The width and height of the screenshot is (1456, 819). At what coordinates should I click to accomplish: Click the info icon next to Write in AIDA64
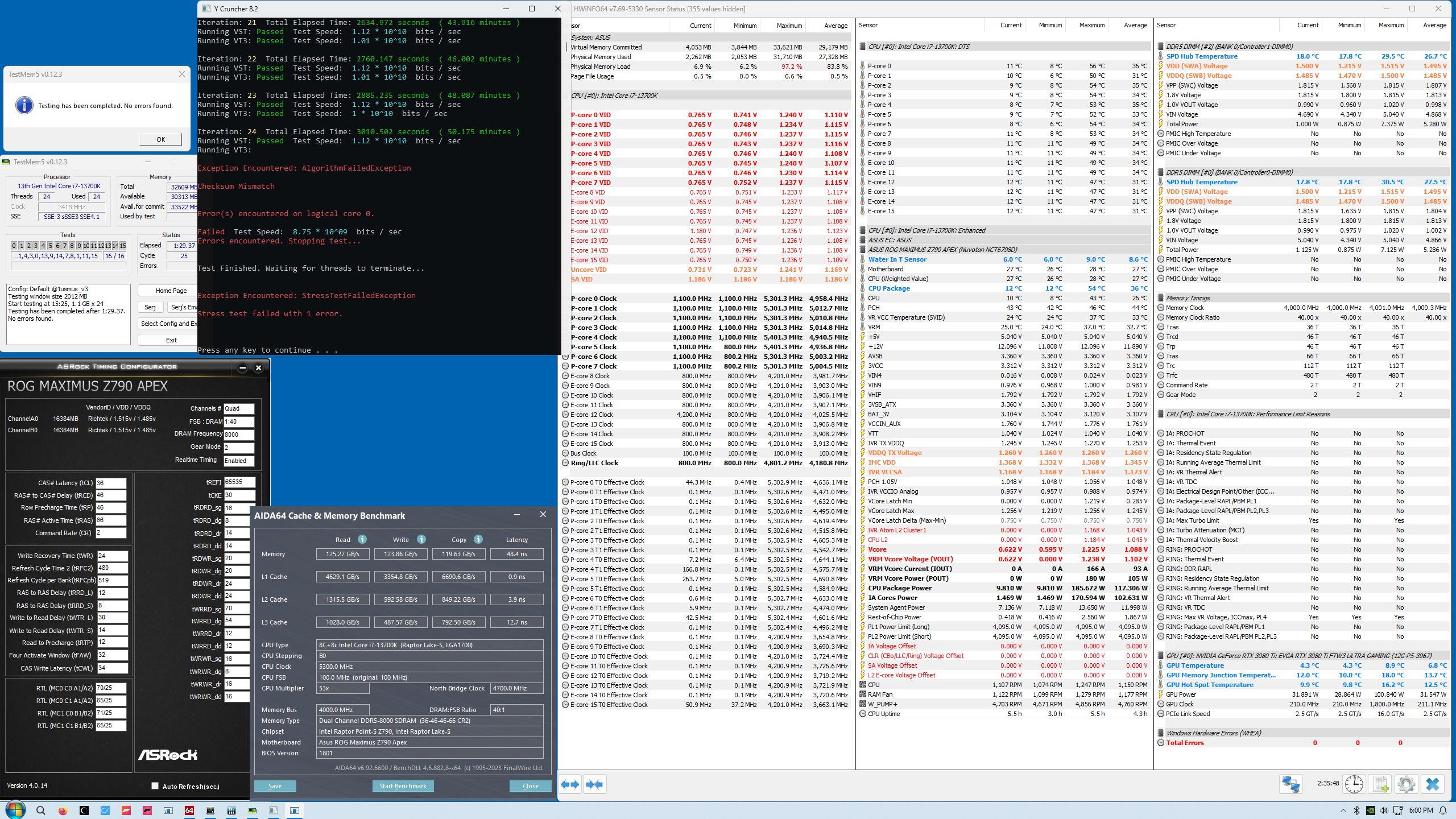point(421,539)
